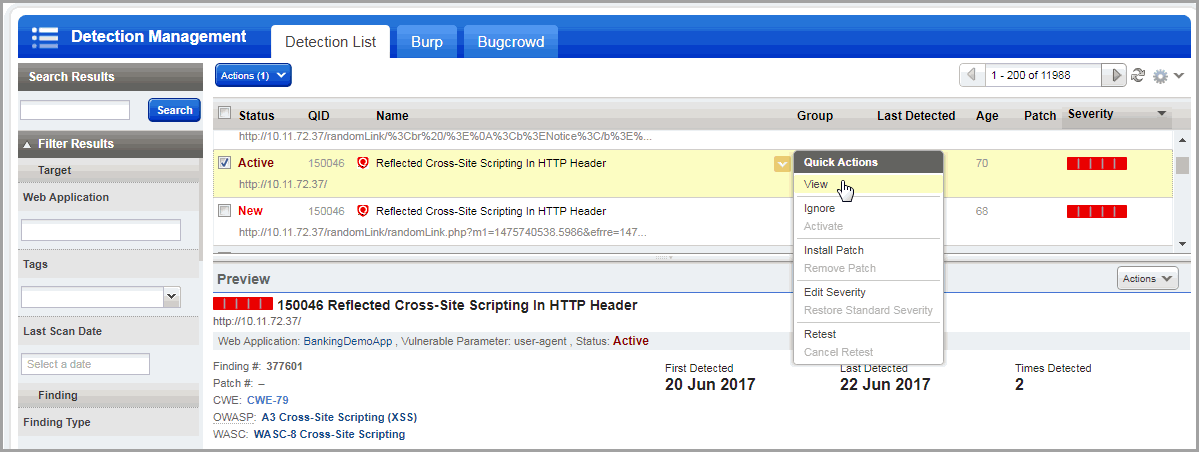Click shield icon on Active detection row
The image size is (1199, 452).
(x=364, y=163)
